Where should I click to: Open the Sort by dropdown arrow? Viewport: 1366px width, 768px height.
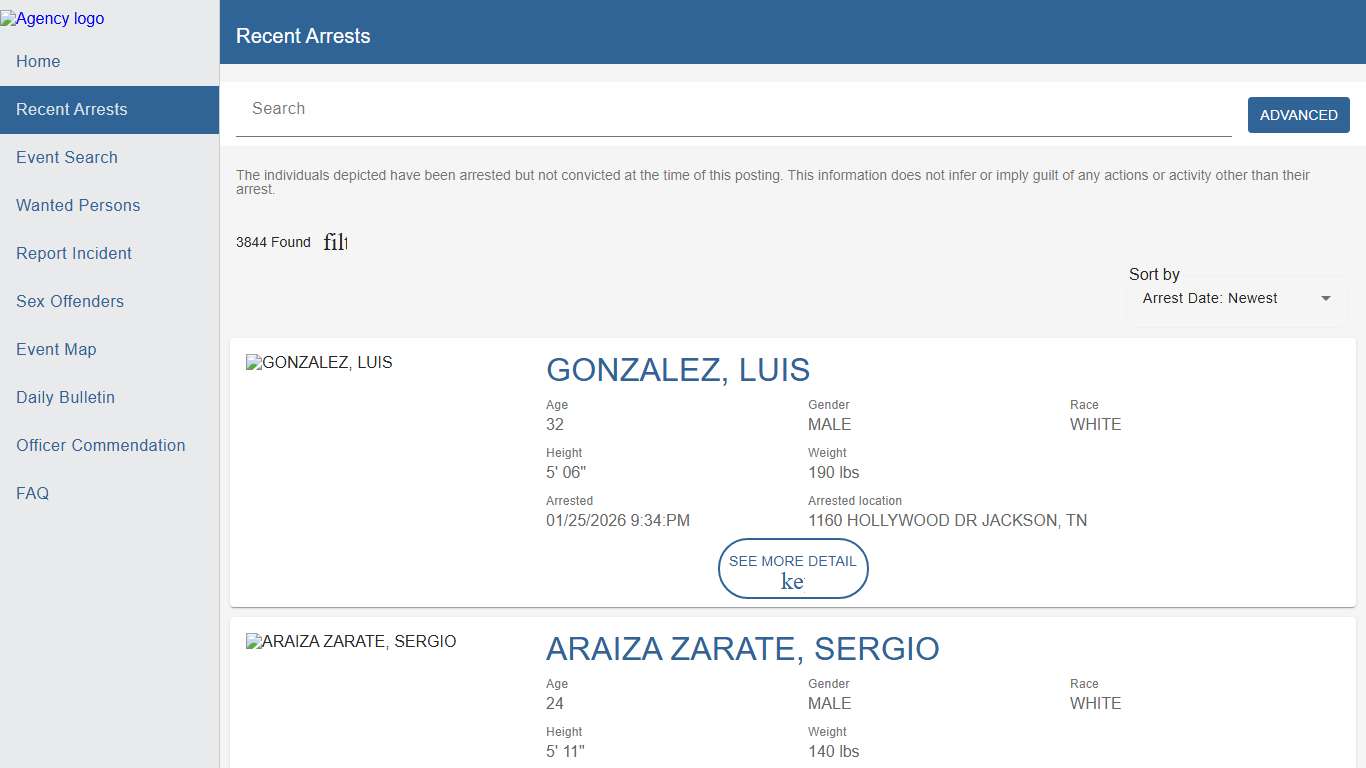pyautogui.click(x=1325, y=298)
